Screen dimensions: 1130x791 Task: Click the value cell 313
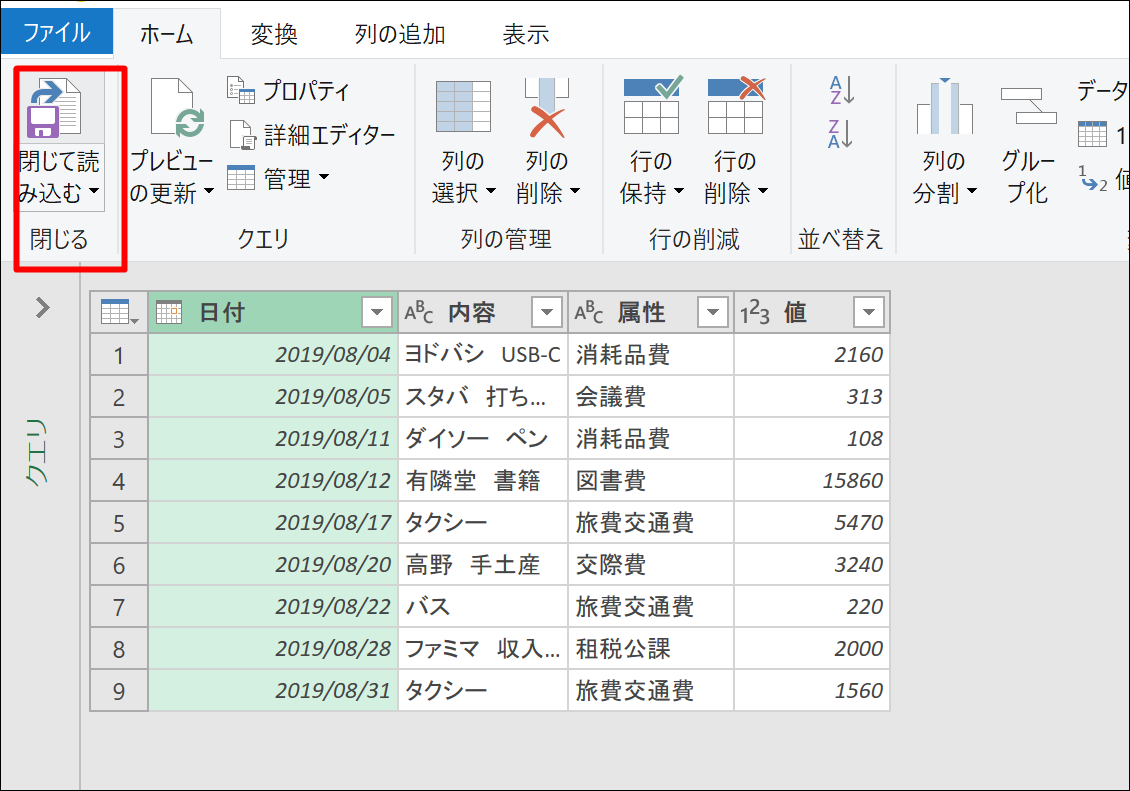[x=811, y=396]
